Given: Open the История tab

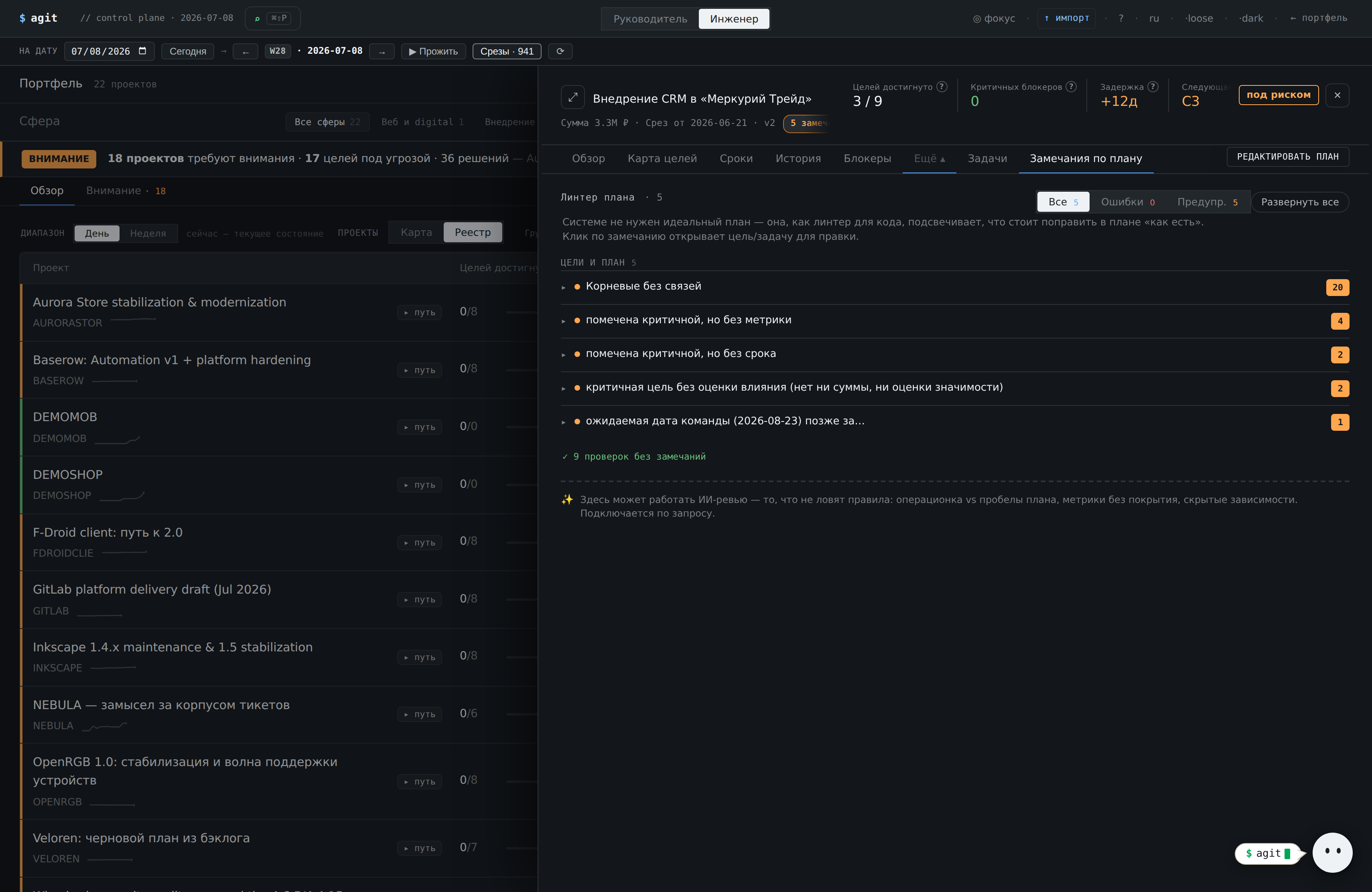Looking at the screenshot, I should coord(798,158).
